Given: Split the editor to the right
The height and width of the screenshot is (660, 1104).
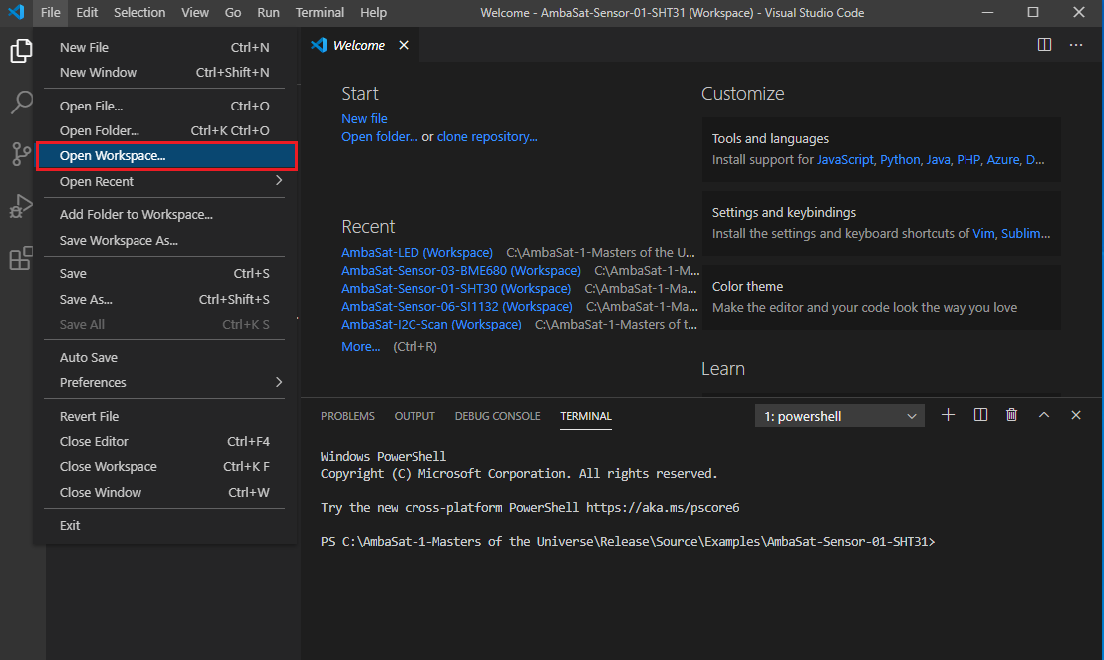Looking at the screenshot, I should [x=1044, y=45].
